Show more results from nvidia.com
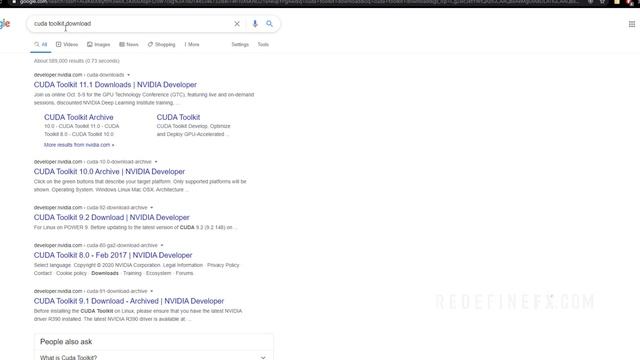Image resolution: width=640 pixels, height=360 pixels. pyautogui.click(x=79, y=145)
